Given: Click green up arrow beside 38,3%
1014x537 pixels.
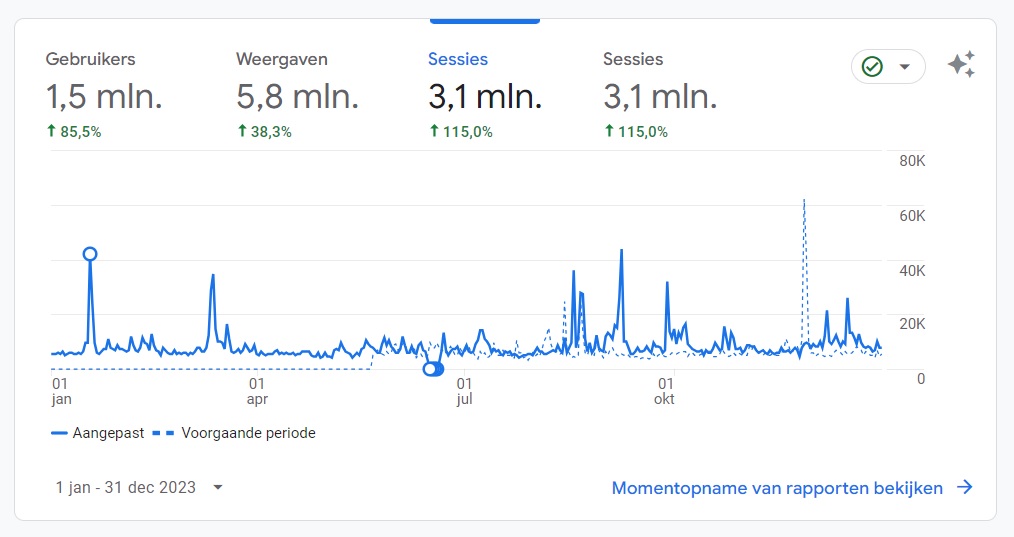Looking at the screenshot, I should click(242, 131).
